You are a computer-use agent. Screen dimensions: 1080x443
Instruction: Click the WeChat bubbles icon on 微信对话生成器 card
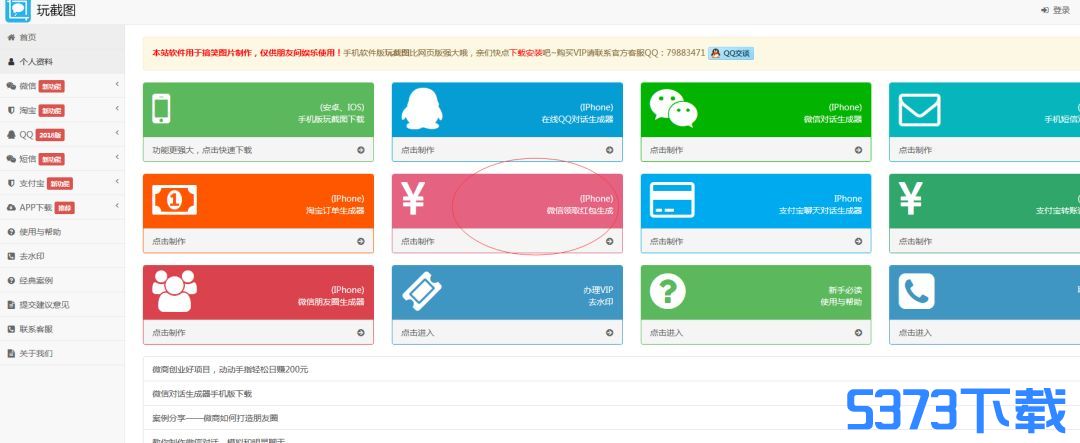coord(673,109)
